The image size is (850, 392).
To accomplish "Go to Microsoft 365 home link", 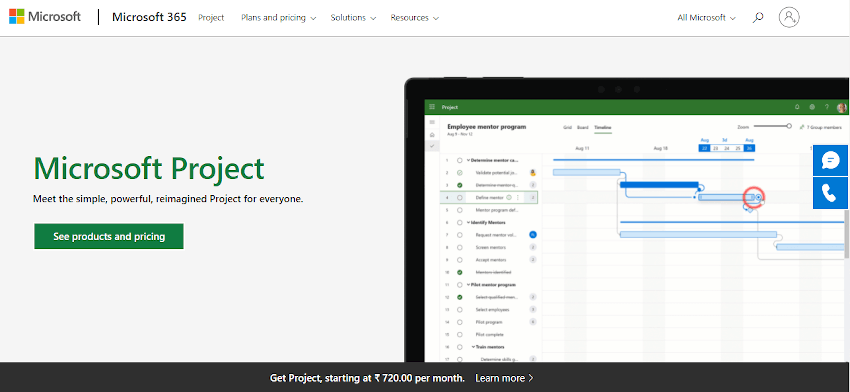I will pos(149,17).
